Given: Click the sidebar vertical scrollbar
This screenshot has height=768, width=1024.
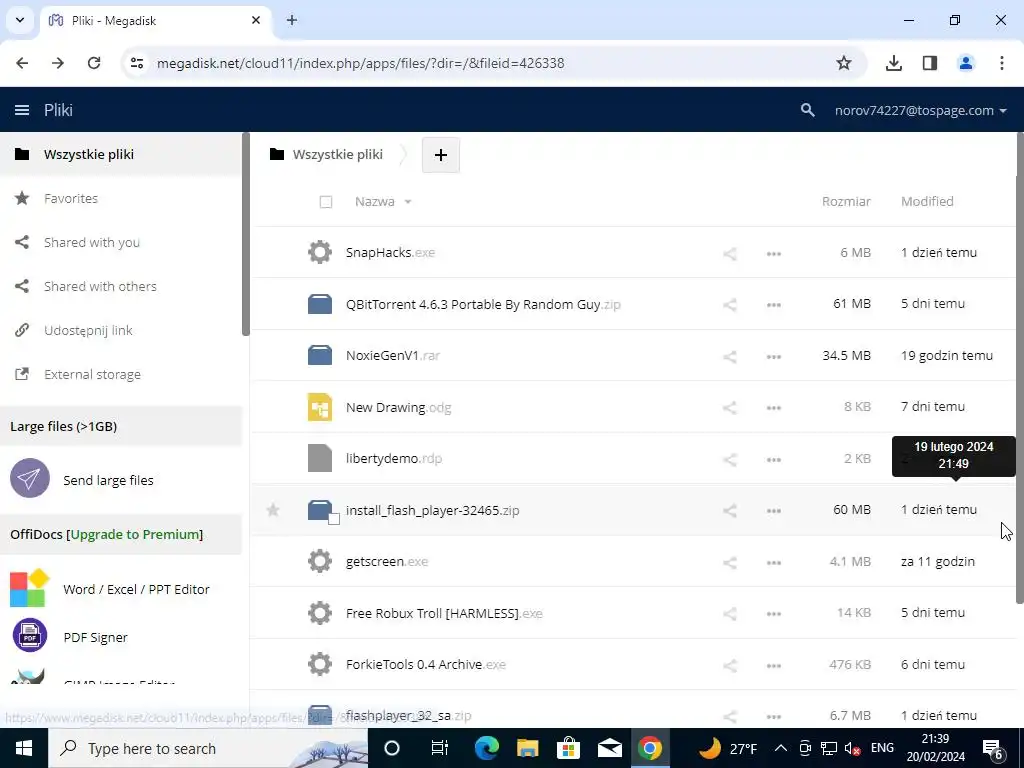Looking at the screenshot, I should point(246,235).
